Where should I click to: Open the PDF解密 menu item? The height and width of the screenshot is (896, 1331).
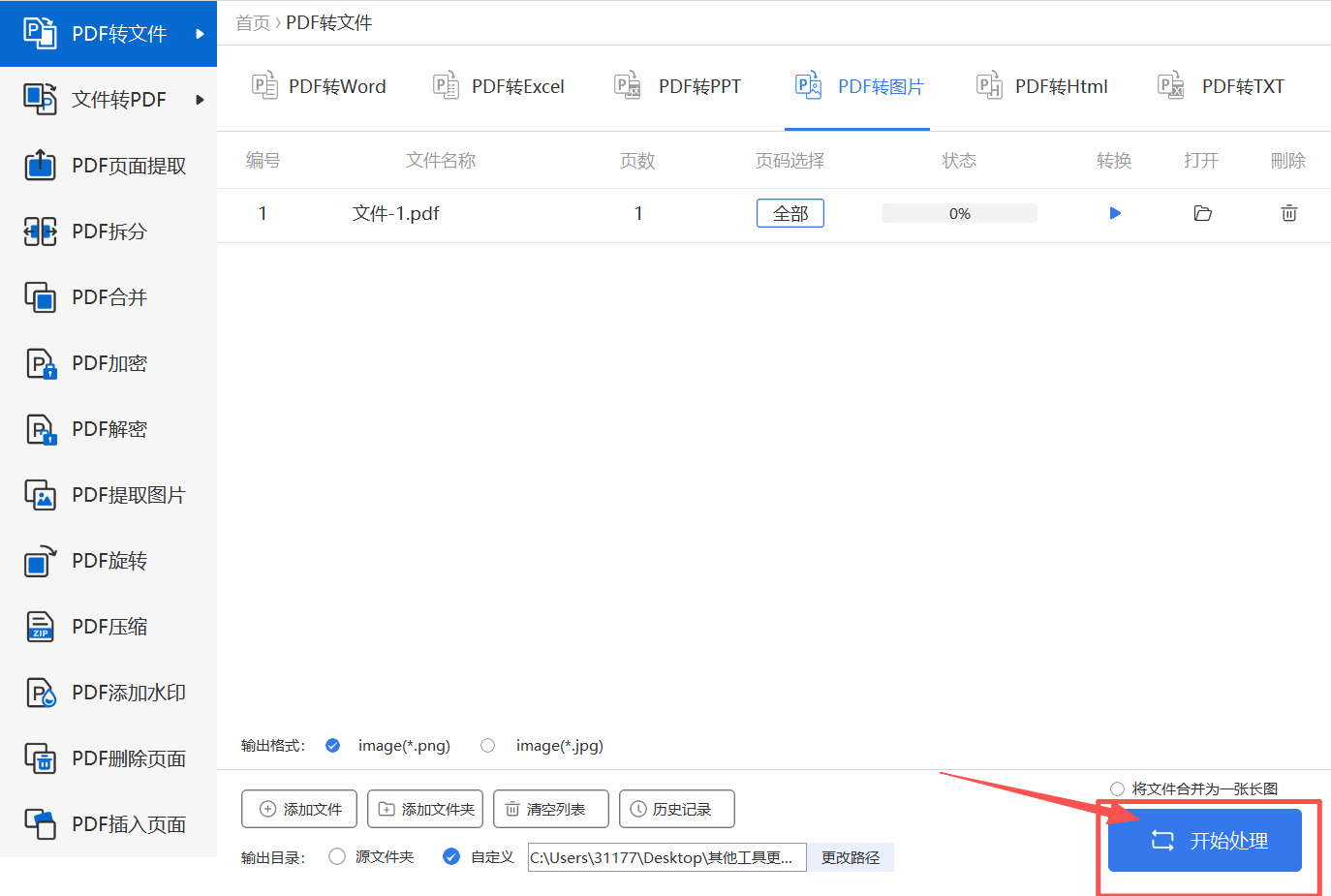coord(108,429)
